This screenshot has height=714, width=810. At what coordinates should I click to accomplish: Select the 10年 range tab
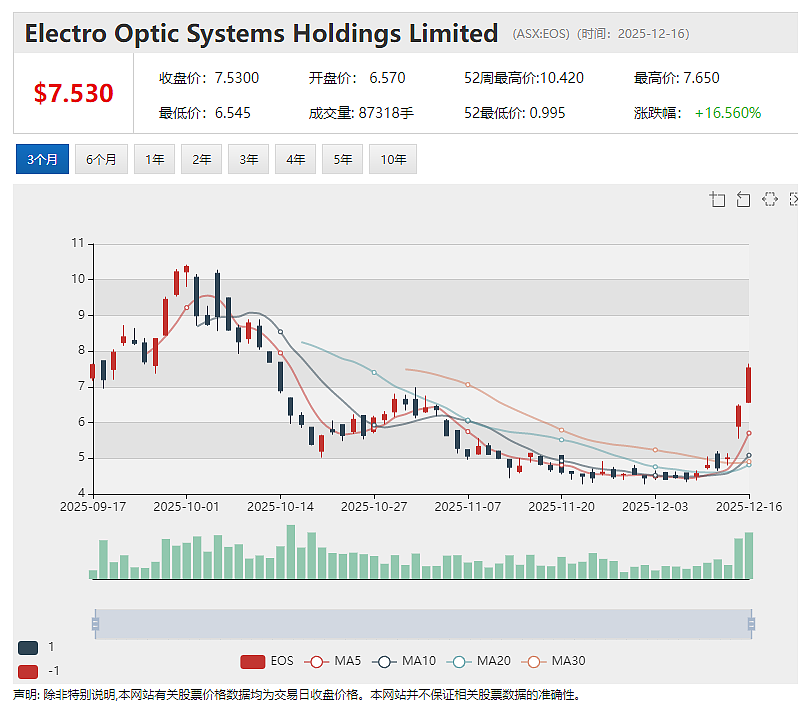coord(393,159)
